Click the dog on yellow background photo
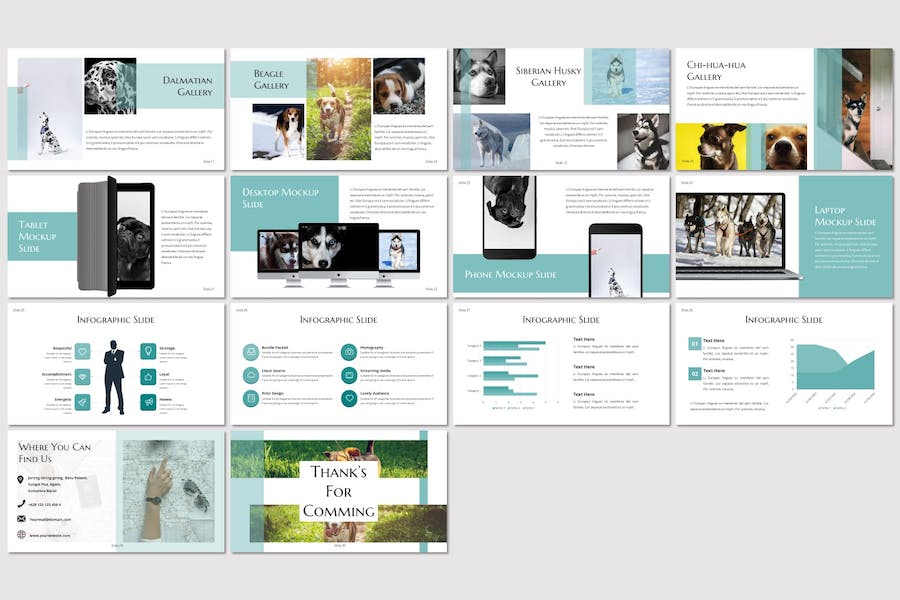The height and width of the screenshot is (600, 900). point(712,146)
